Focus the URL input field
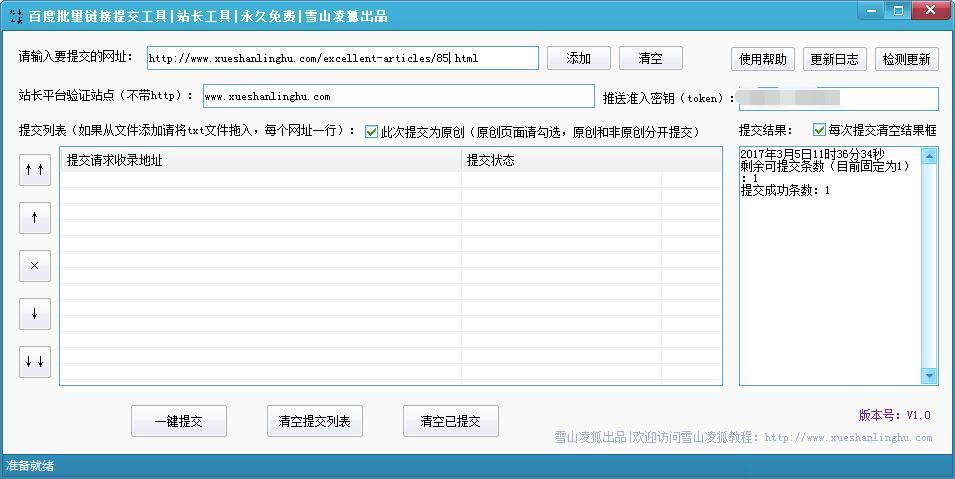Screen dimensions: 955x479 (x=343, y=59)
